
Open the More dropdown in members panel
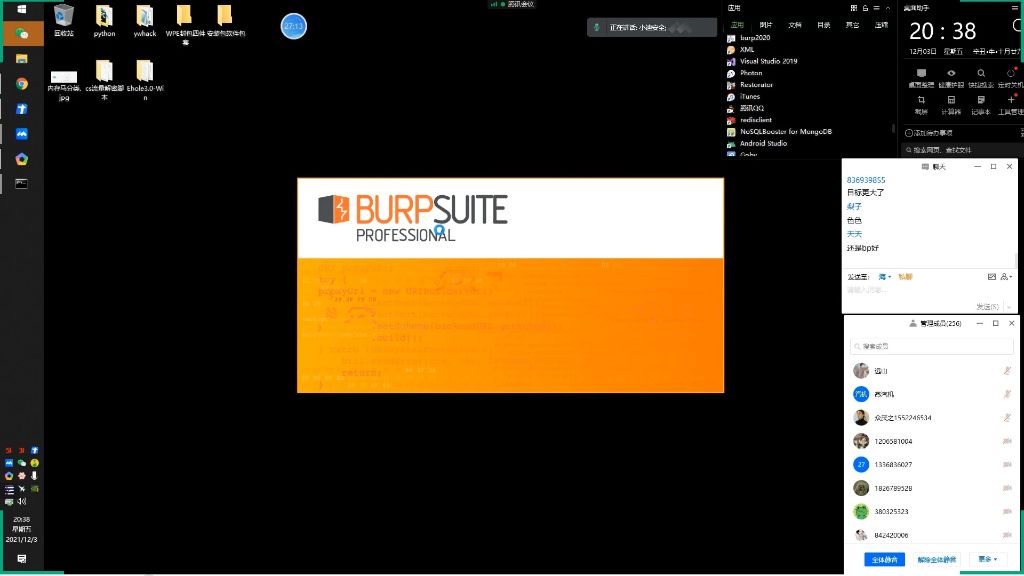[x=987, y=560]
